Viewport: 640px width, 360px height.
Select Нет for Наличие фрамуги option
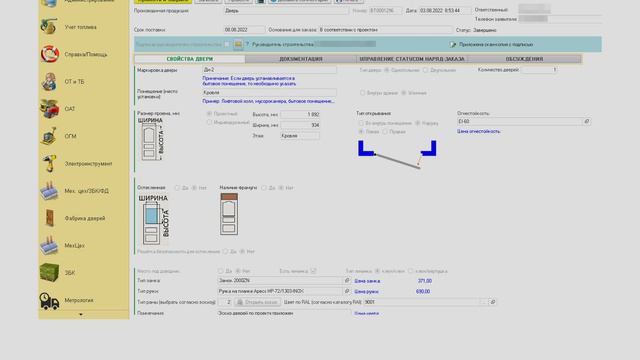(281, 188)
